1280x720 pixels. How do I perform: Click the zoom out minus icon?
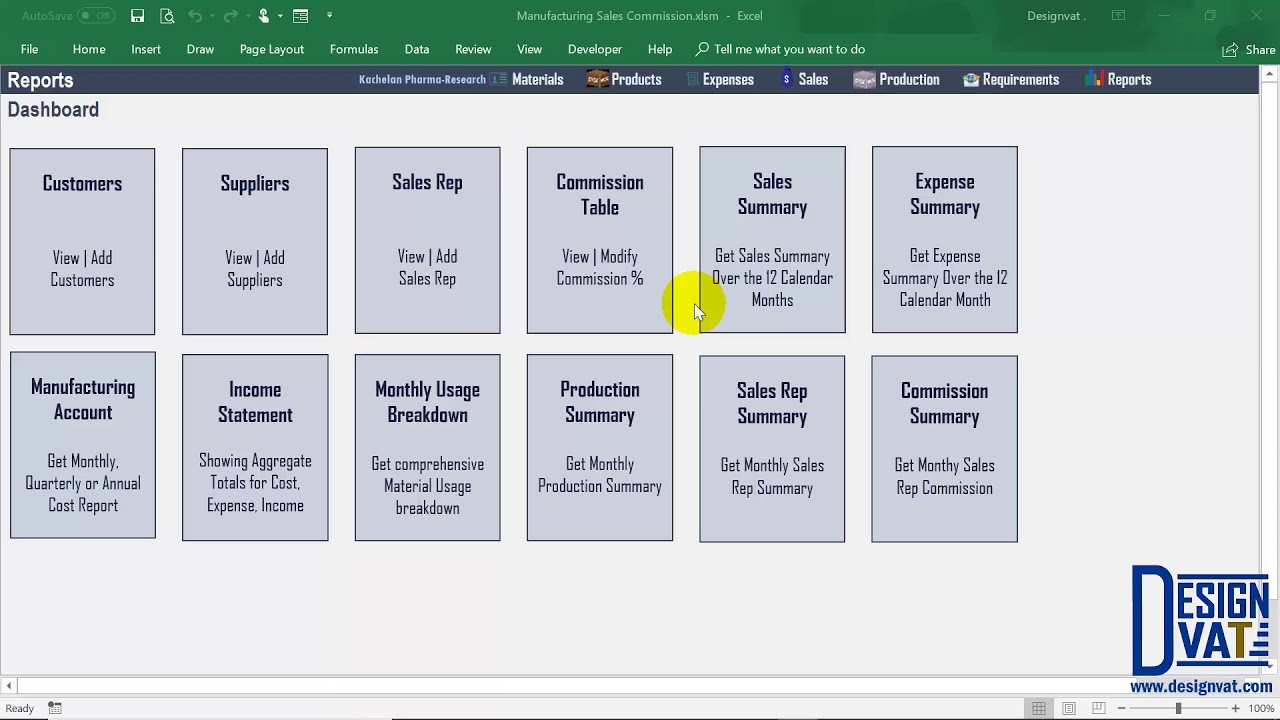1121,708
